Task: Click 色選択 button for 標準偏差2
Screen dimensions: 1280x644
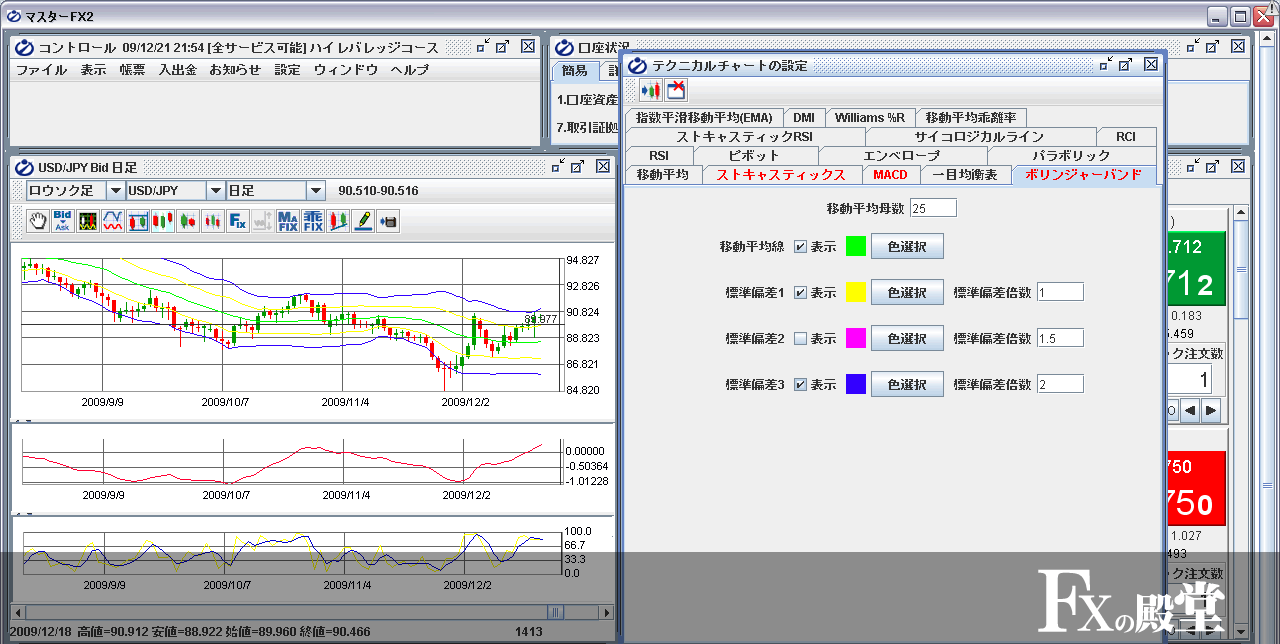Action: click(x=907, y=339)
